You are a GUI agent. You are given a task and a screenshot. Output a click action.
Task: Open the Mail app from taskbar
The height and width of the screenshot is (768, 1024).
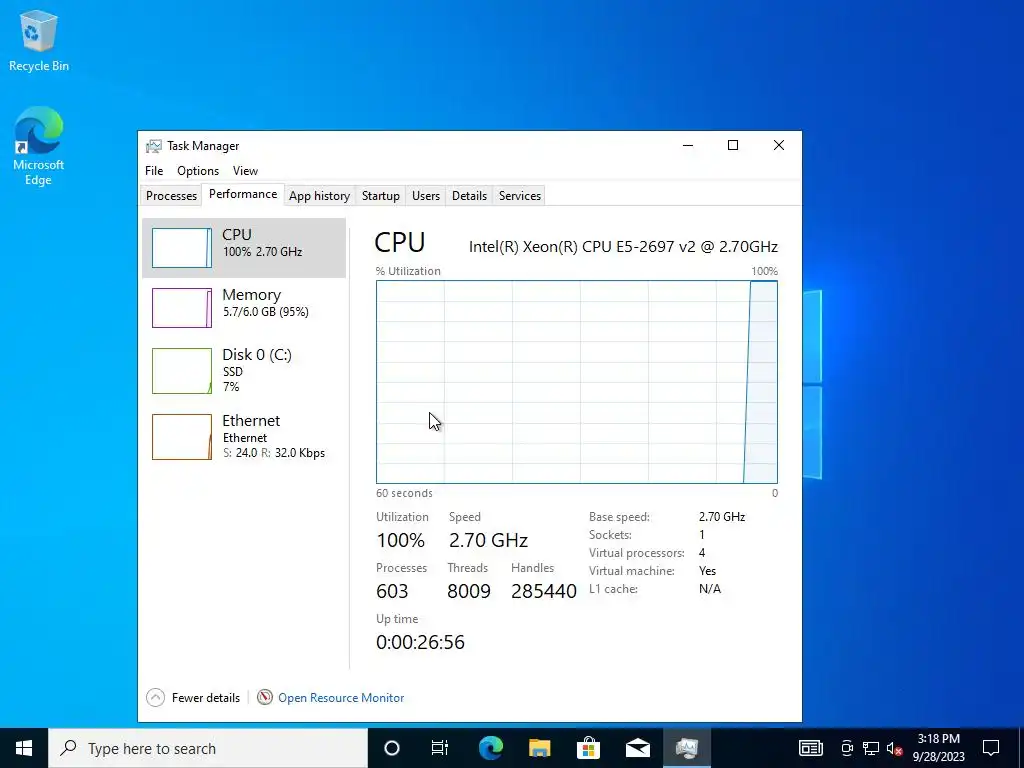click(637, 748)
